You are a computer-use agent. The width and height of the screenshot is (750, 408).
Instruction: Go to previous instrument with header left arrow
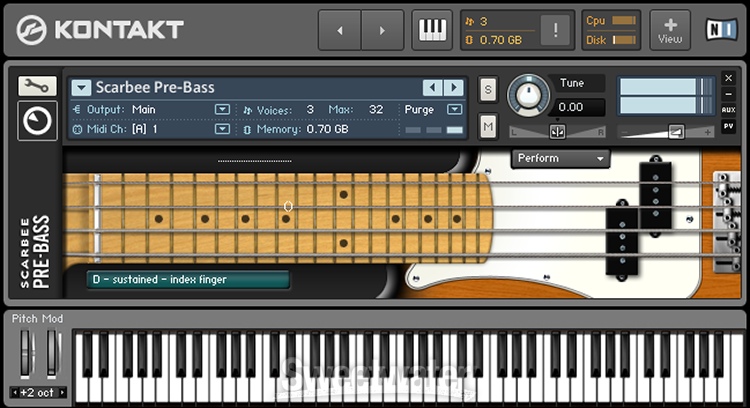coord(340,30)
